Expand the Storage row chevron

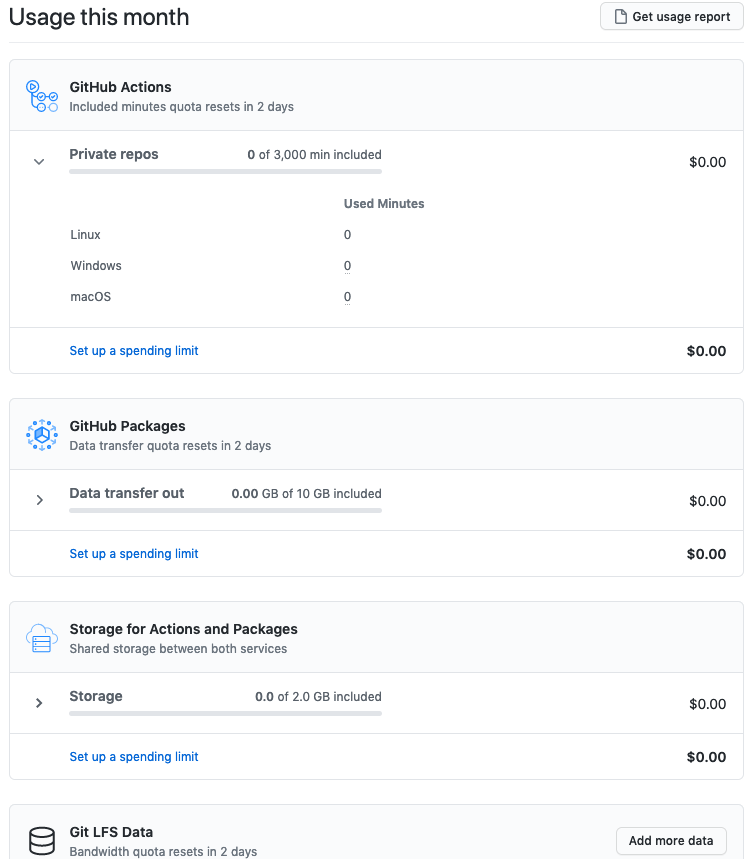39,703
